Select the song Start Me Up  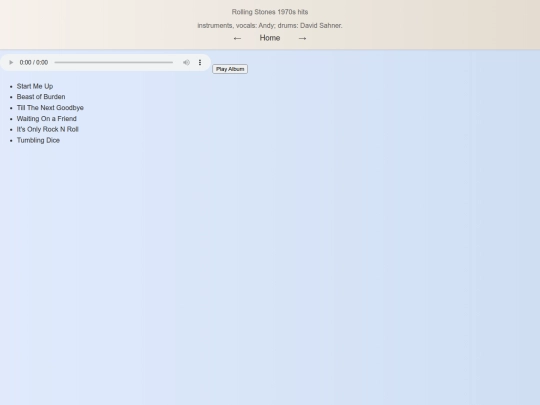pos(35,86)
